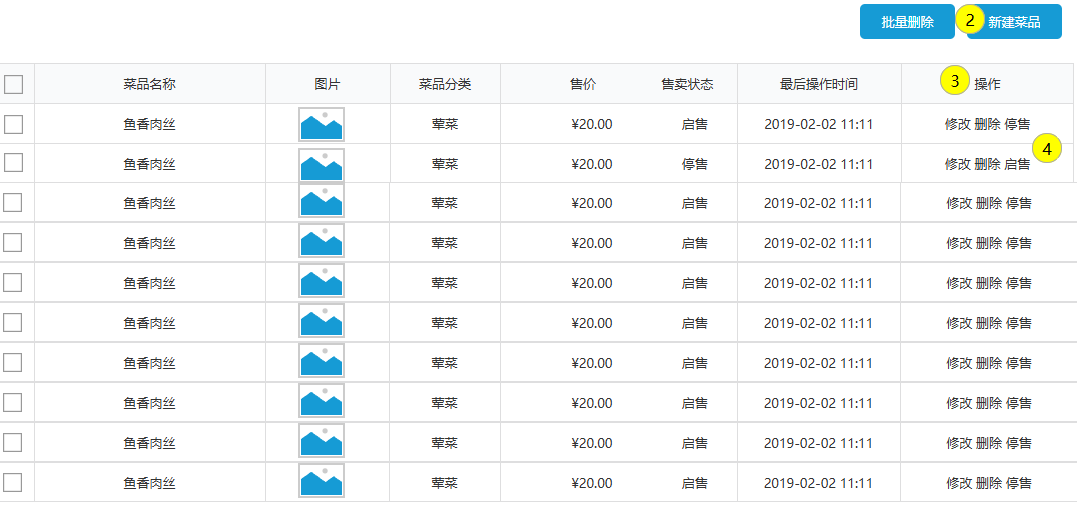The image size is (1077, 509).
Task: Click the 批量删除 button
Action: (907, 22)
